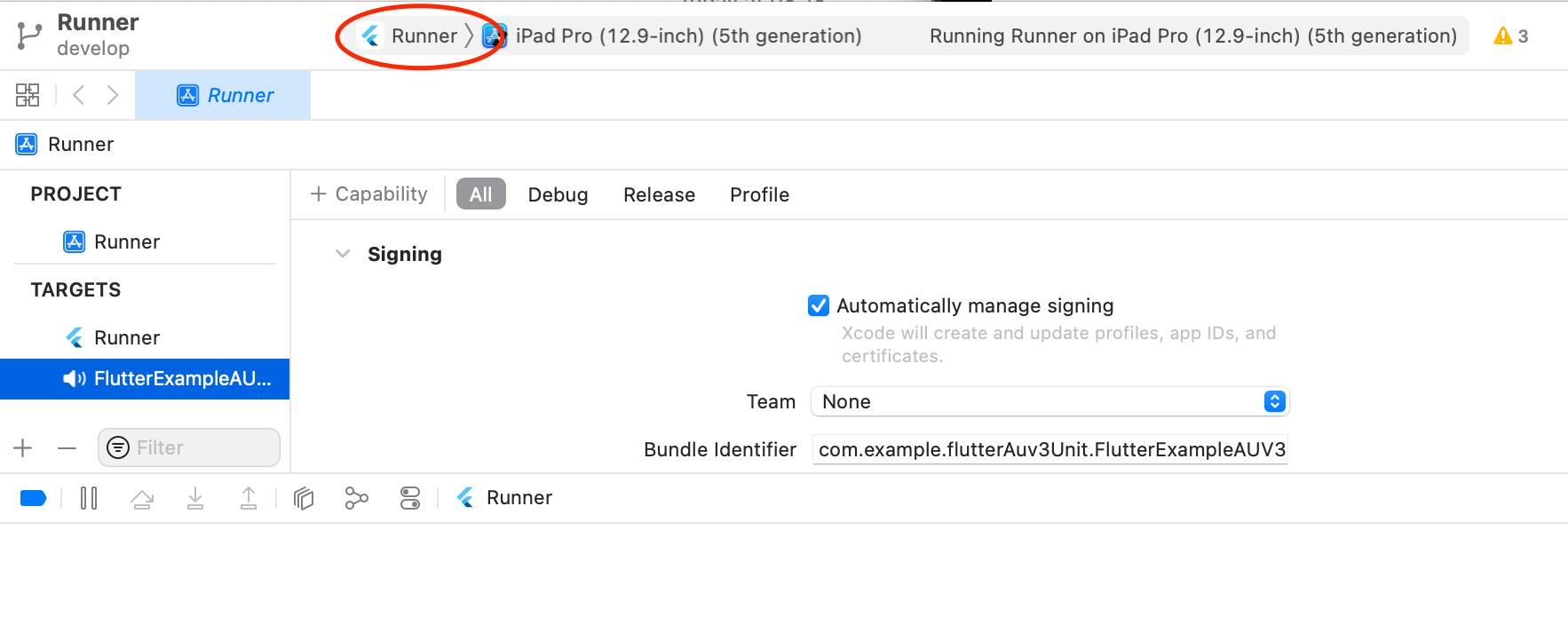Click the Step over debug button

pyautogui.click(x=142, y=499)
